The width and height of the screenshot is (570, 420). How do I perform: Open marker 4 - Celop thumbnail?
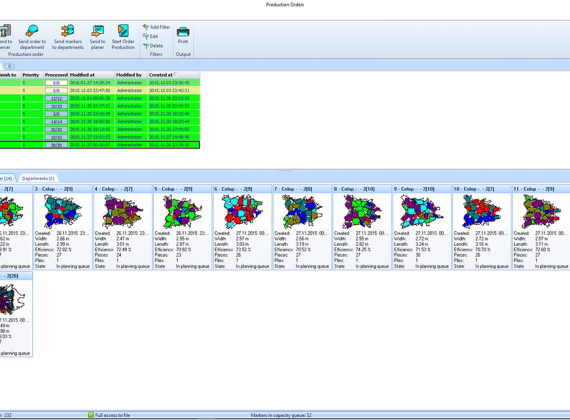(123, 211)
